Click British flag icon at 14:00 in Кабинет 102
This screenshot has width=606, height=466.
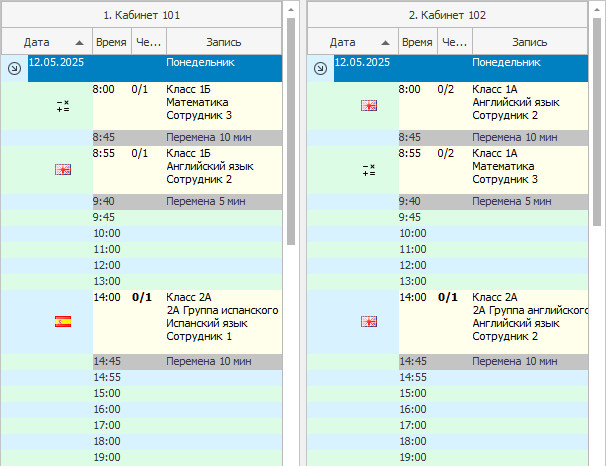click(x=369, y=322)
